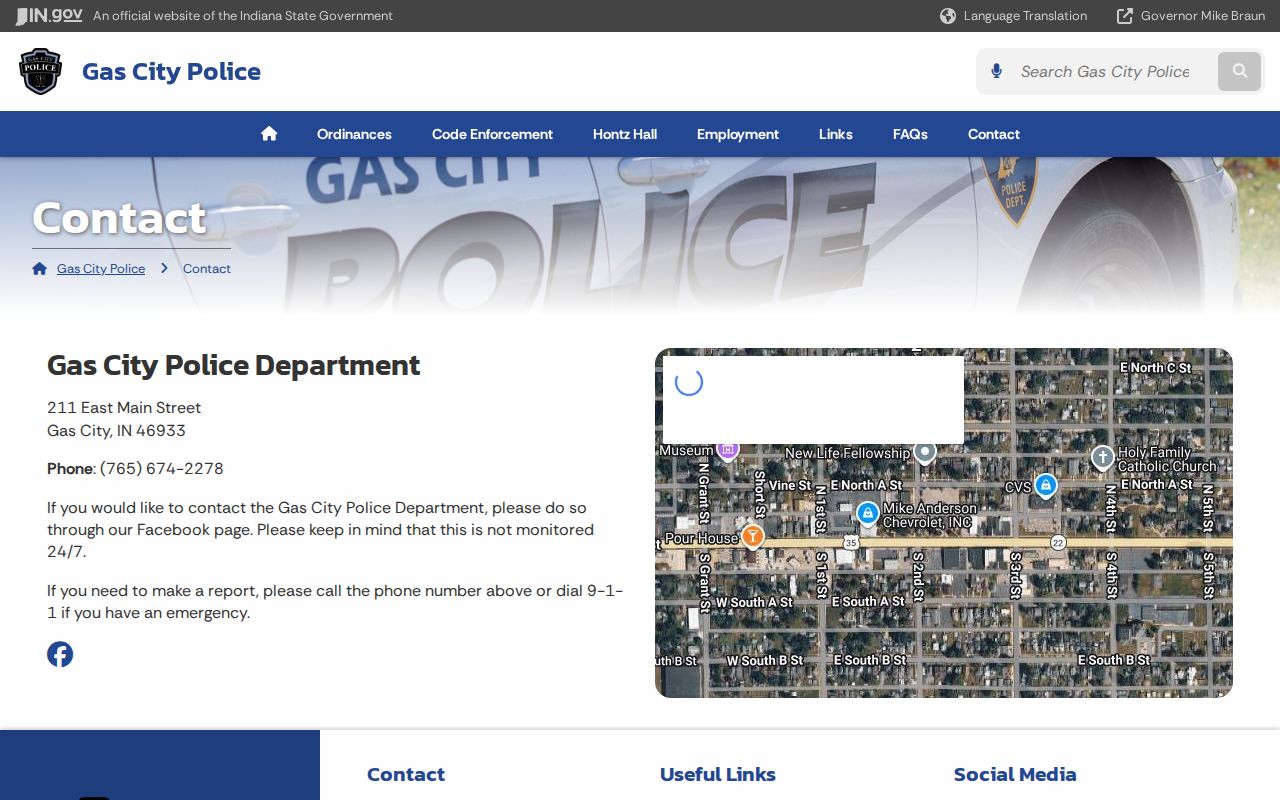Click the New Life Fellowship map pin

(x=925, y=452)
